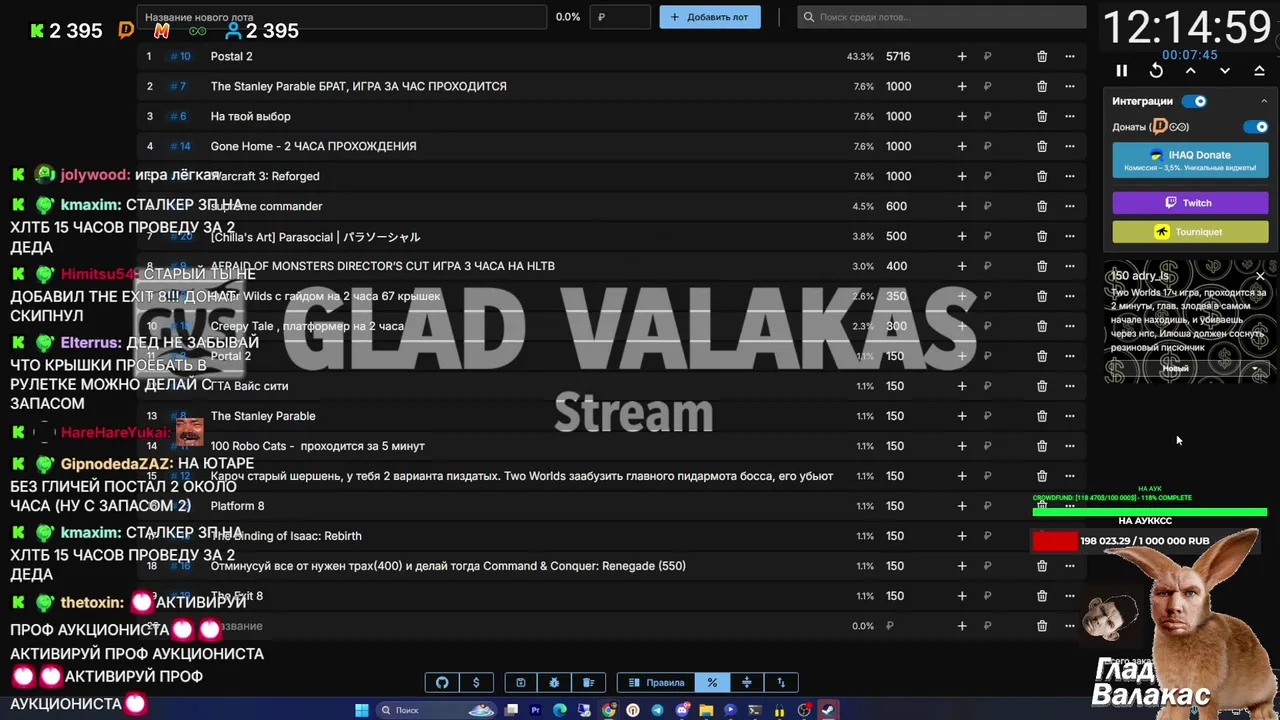This screenshot has height=720, width=1280.
Task: Toggle the Донаты switch
Action: pos(1255,127)
